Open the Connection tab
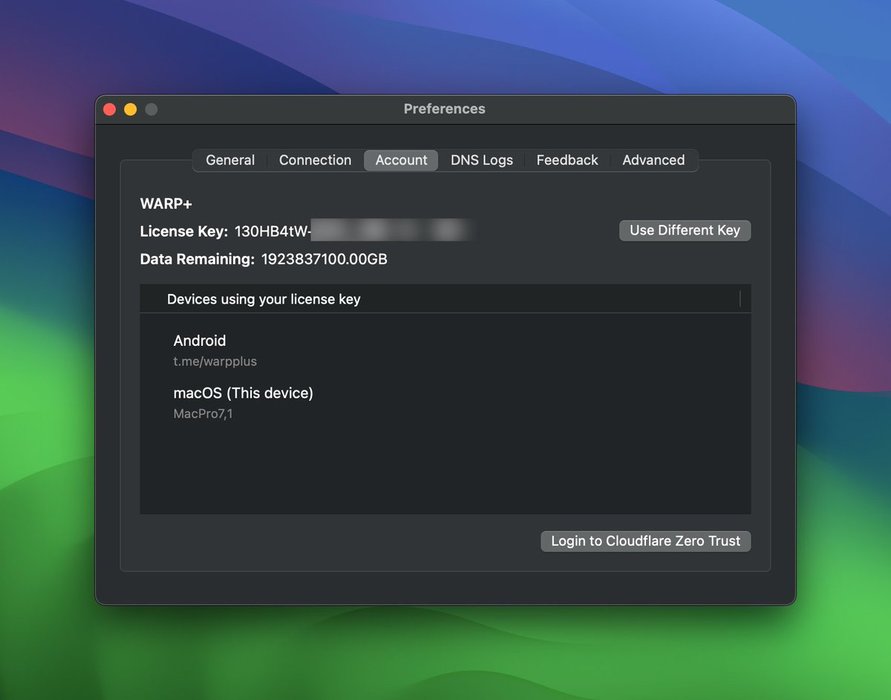The image size is (891, 700). pyautogui.click(x=315, y=160)
